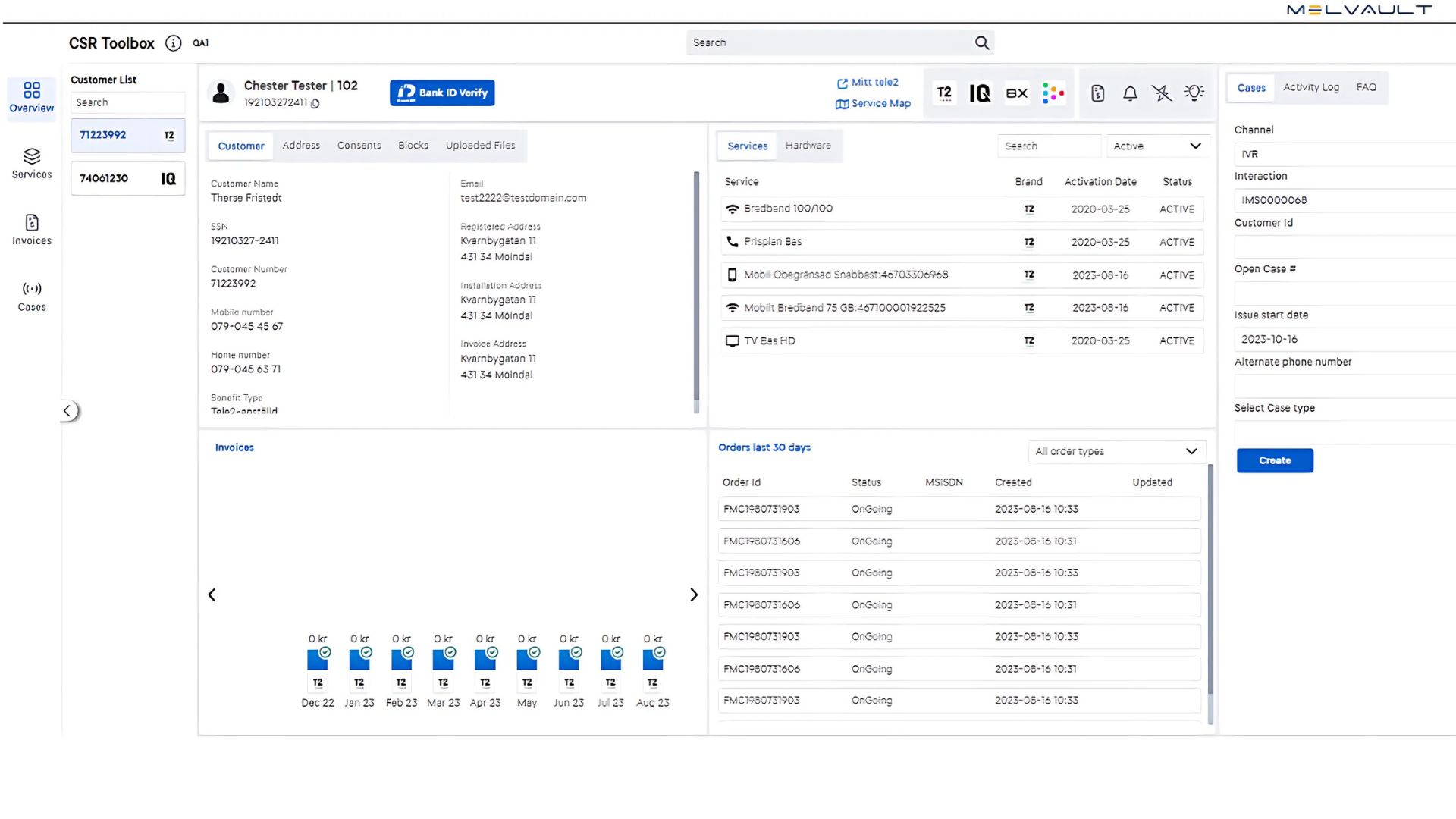Click the lightbulb tips icon
Image resolution: width=1456 pixels, height=819 pixels.
point(1194,93)
